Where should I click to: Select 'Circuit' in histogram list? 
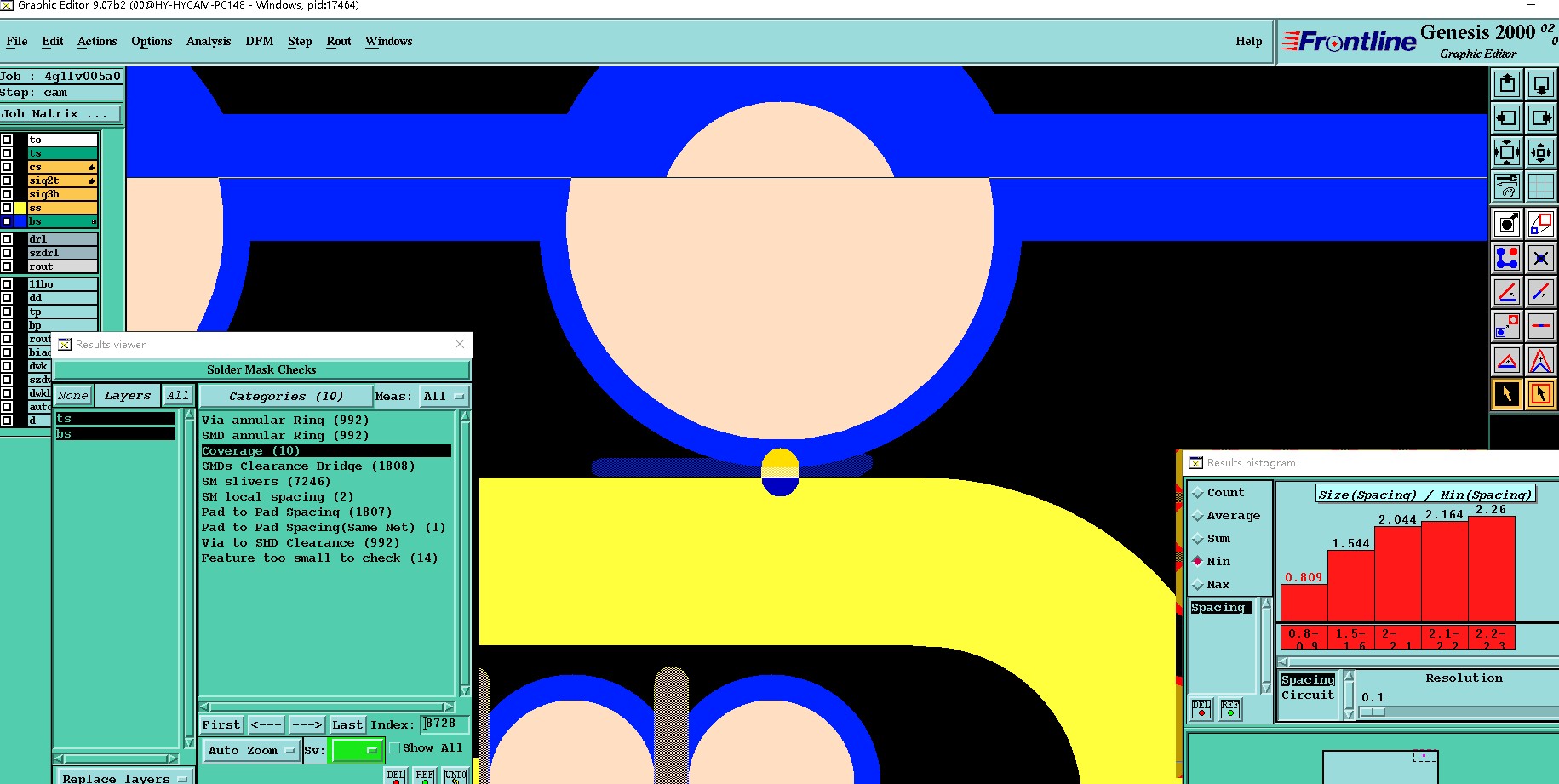click(1308, 695)
